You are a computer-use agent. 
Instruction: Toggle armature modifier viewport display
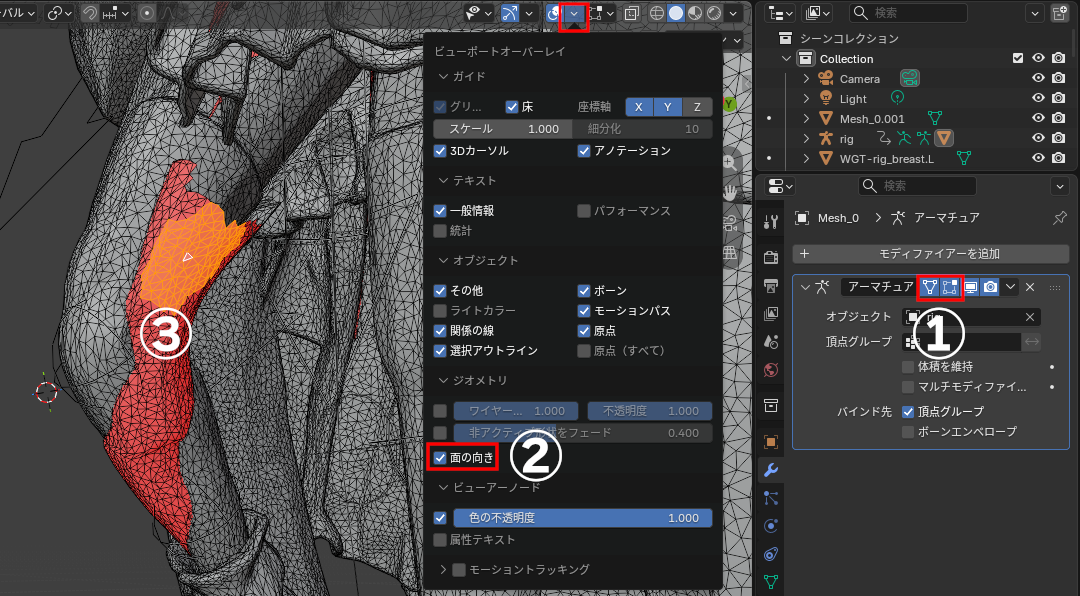click(x=970, y=287)
